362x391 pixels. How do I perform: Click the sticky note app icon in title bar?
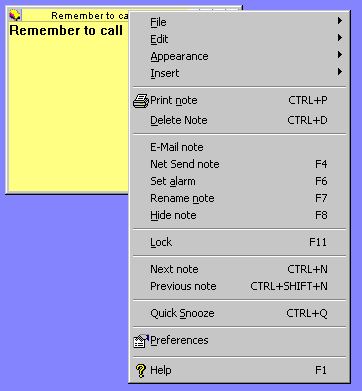pyautogui.click(x=15, y=15)
